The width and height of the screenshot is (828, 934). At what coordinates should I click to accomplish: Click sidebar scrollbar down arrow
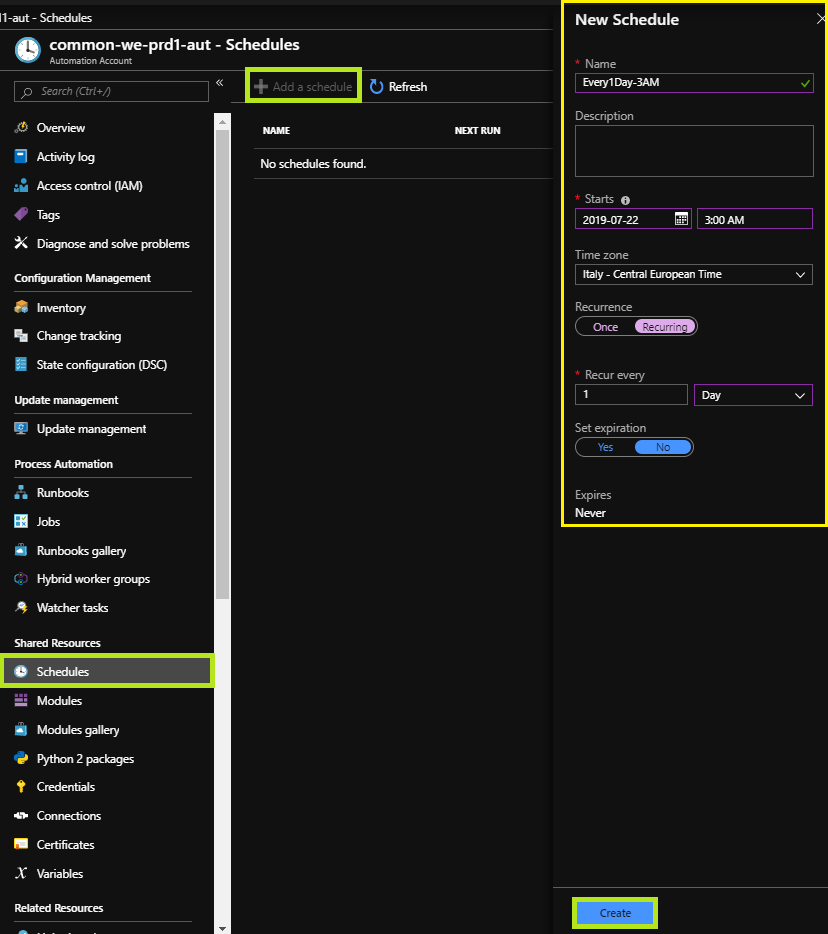pyautogui.click(x=222, y=928)
